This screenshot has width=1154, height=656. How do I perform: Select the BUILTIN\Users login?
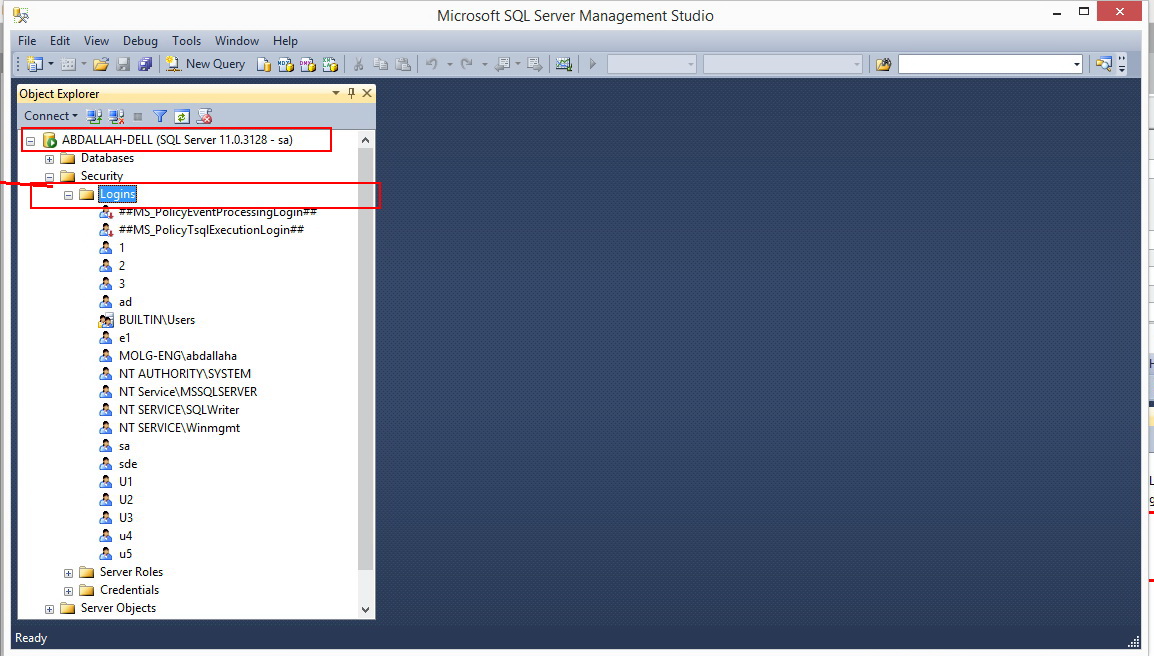[157, 320]
